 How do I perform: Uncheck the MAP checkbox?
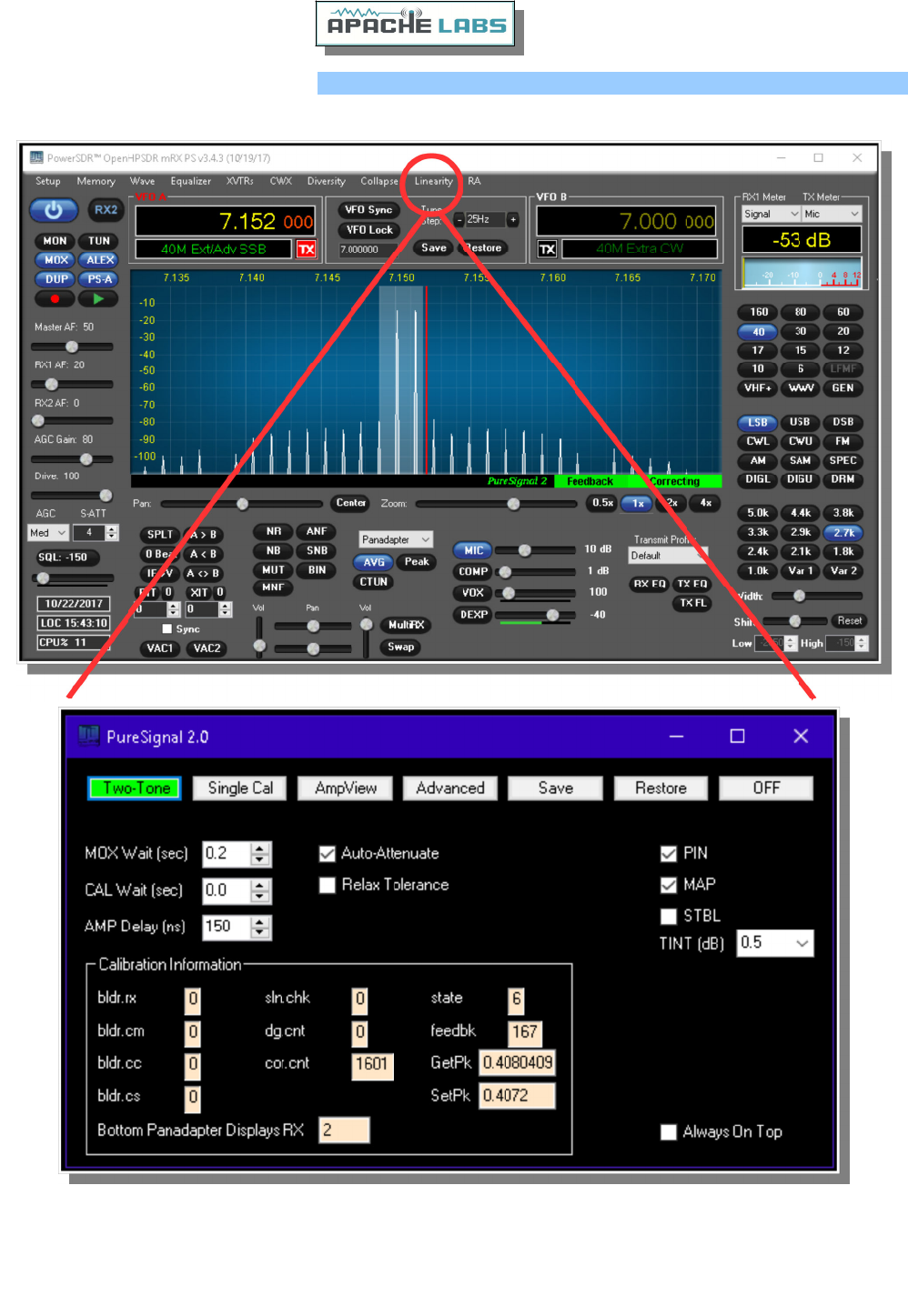[x=669, y=885]
